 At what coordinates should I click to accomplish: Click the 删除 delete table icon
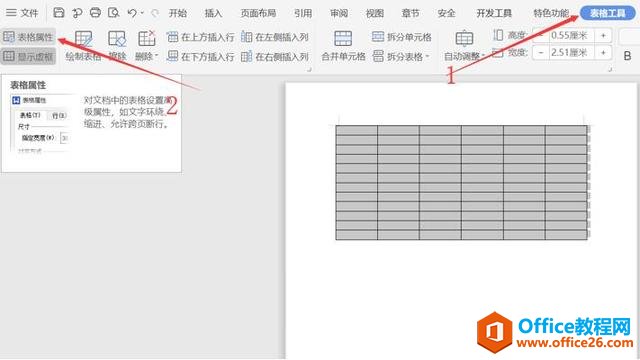coord(146,39)
